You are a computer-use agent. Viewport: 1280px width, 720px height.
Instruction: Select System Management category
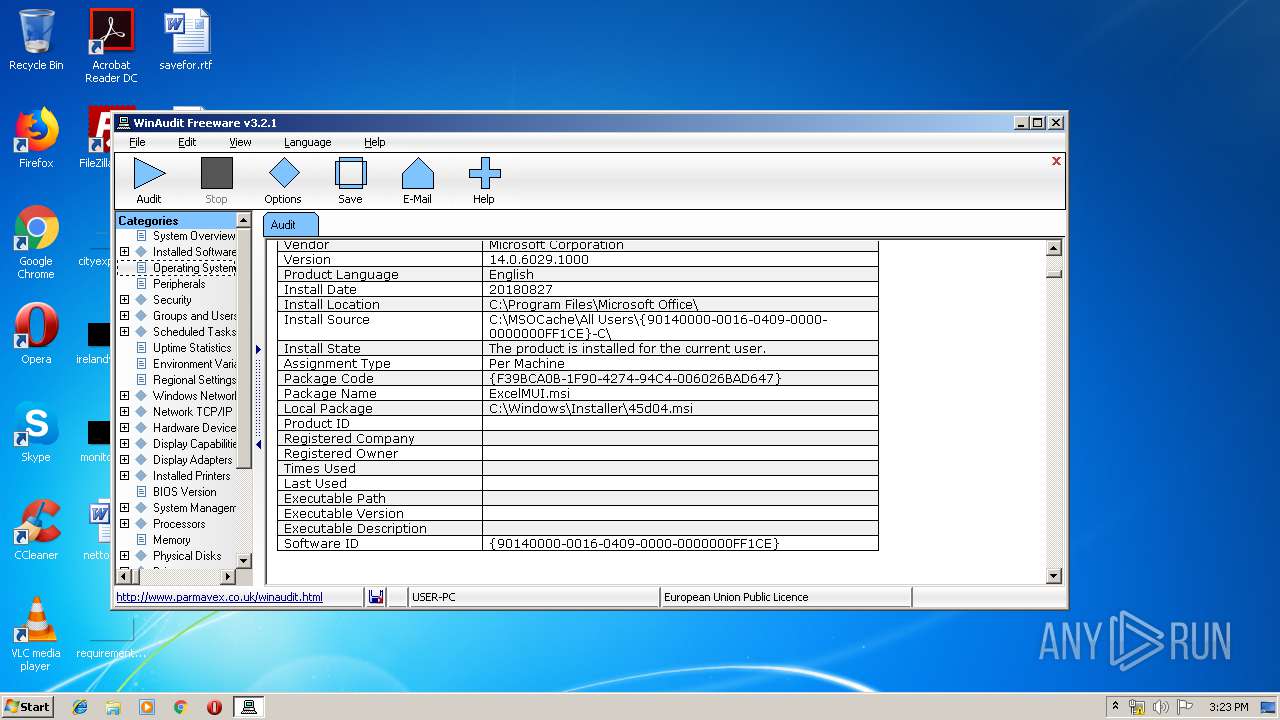tap(194, 508)
